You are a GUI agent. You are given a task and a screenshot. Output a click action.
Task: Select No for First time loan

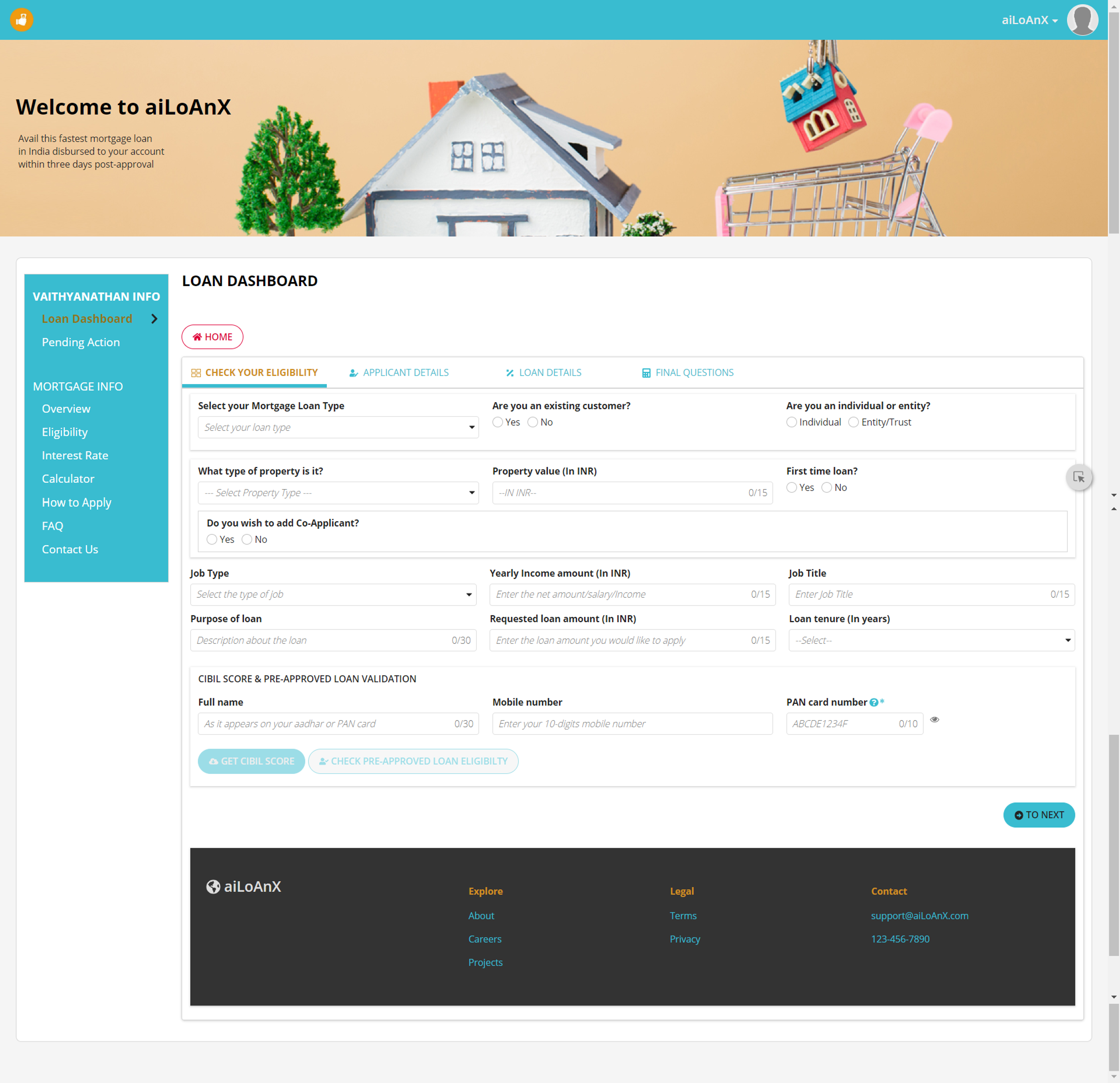(826, 488)
